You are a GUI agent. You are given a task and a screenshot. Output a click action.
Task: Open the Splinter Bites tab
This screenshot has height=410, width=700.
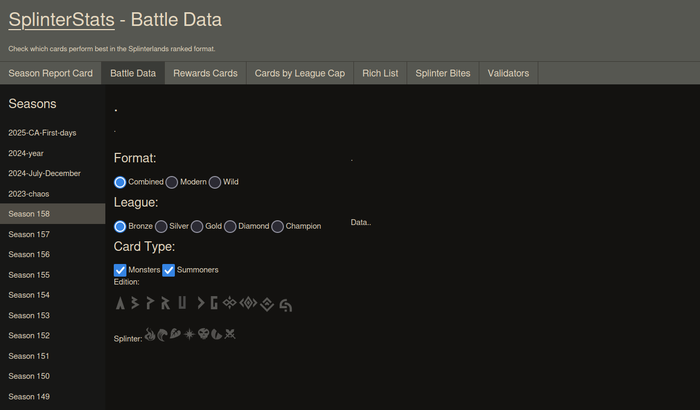443,73
